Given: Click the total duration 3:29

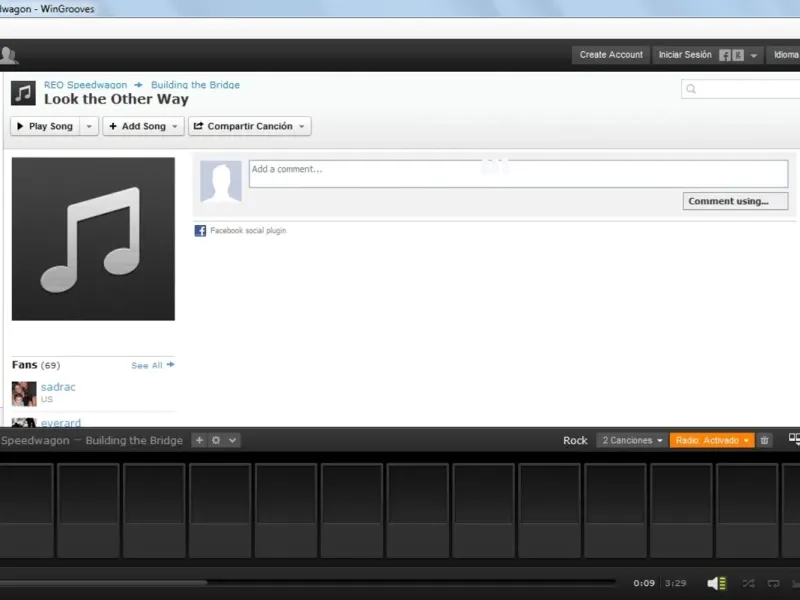Looking at the screenshot, I should click(x=675, y=583).
